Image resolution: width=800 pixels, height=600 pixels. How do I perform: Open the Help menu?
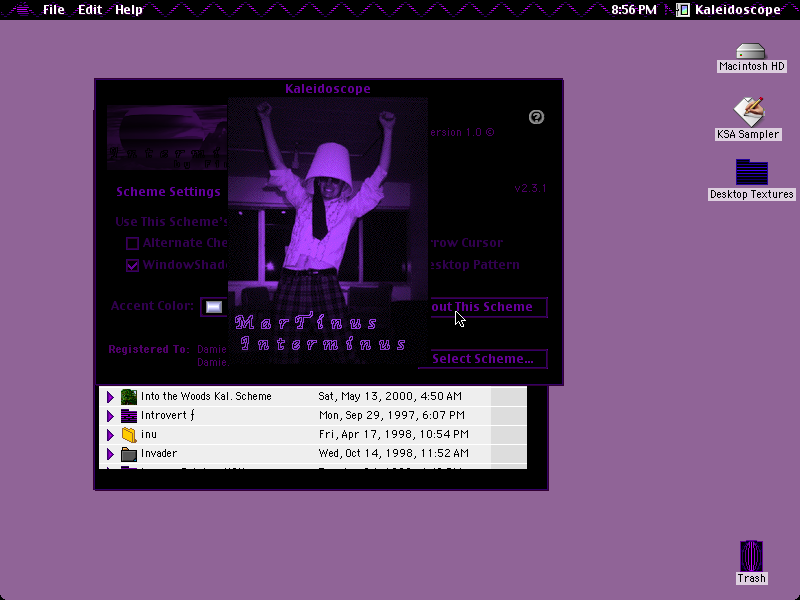point(129,9)
